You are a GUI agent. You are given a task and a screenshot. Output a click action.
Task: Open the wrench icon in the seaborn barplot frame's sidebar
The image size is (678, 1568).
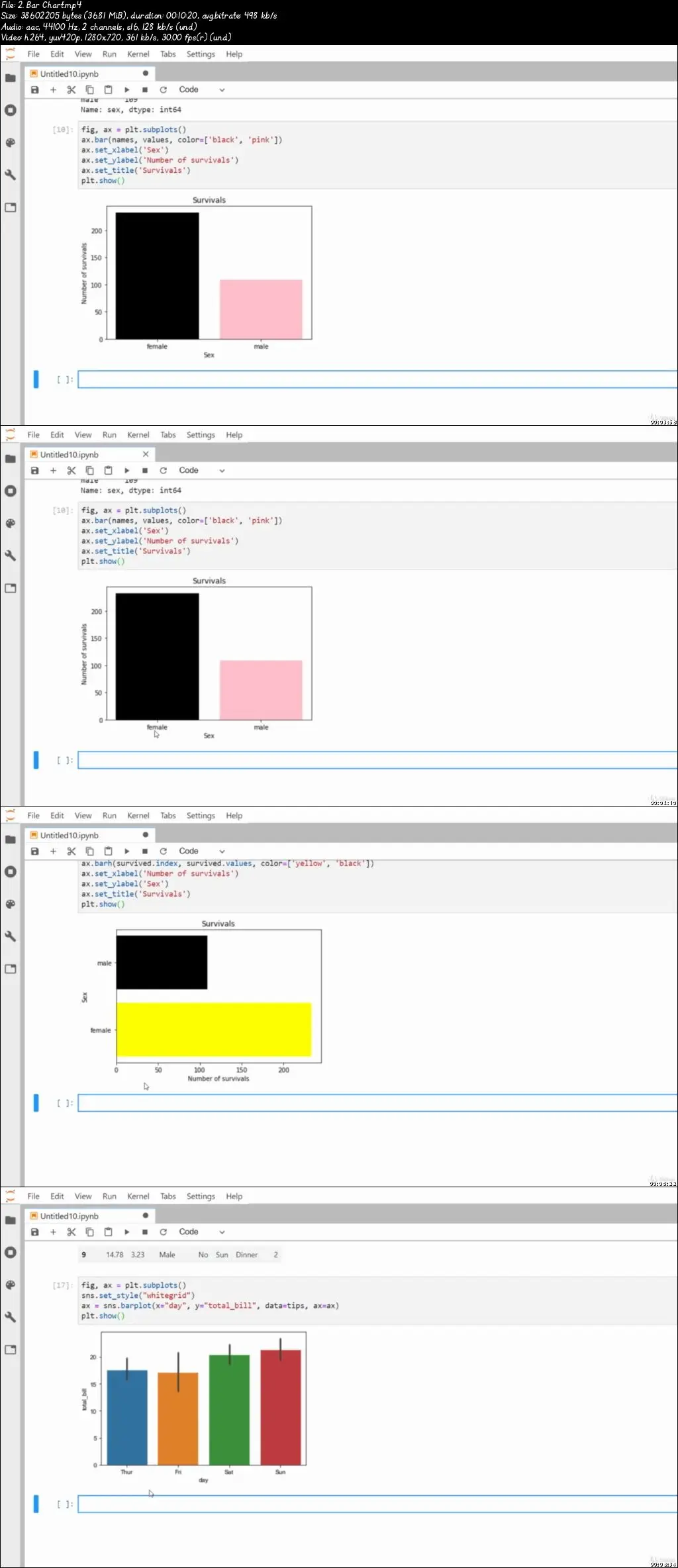[11, 1317]
